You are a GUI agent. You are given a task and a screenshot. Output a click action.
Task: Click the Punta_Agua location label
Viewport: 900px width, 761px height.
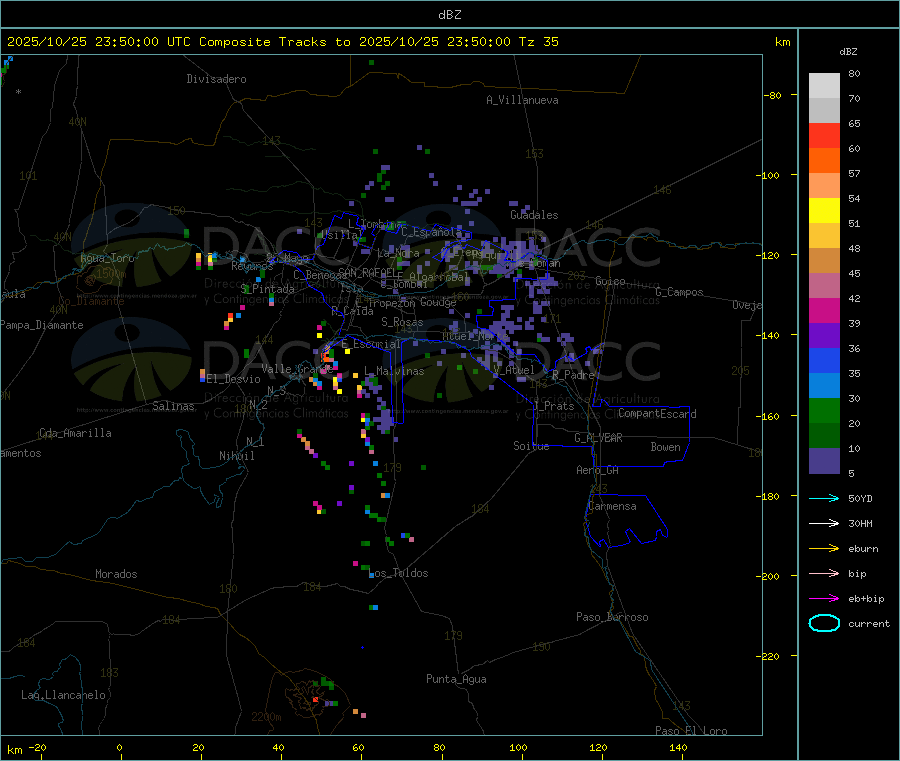click(x=456, y=680)
